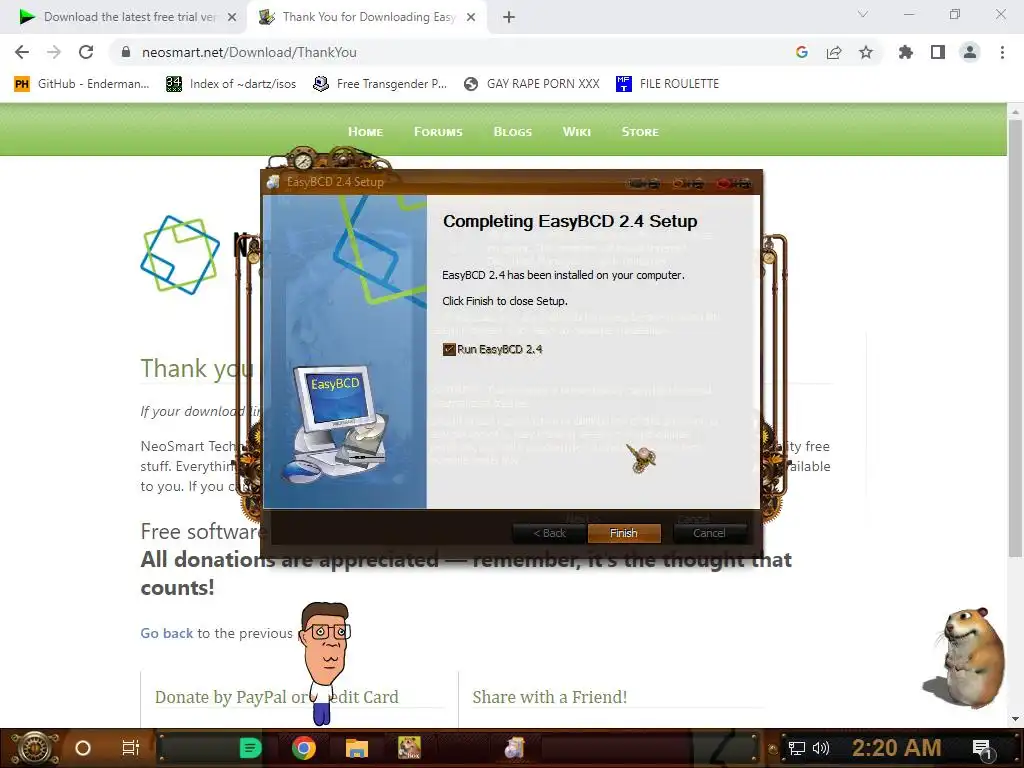
Task: Open the FILE ROULETTE bookmark
Action: pyautogui.click(x=667, y=84)
